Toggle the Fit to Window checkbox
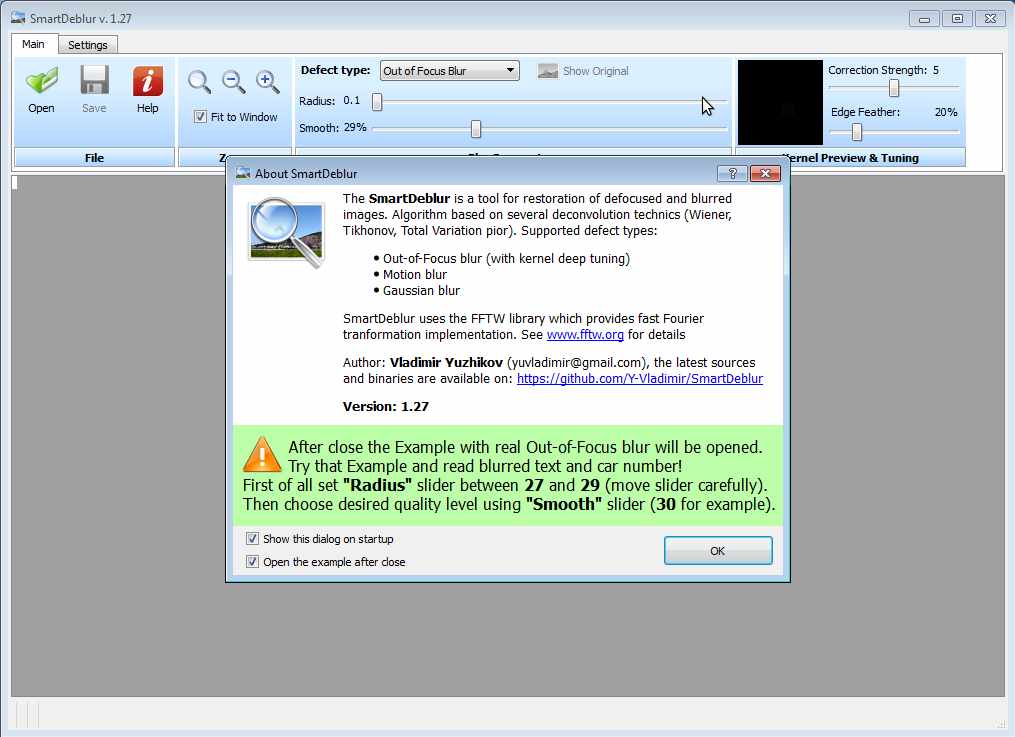Image resolution: width=1015 pixels, height=737 pixels. tap(200, 117)
